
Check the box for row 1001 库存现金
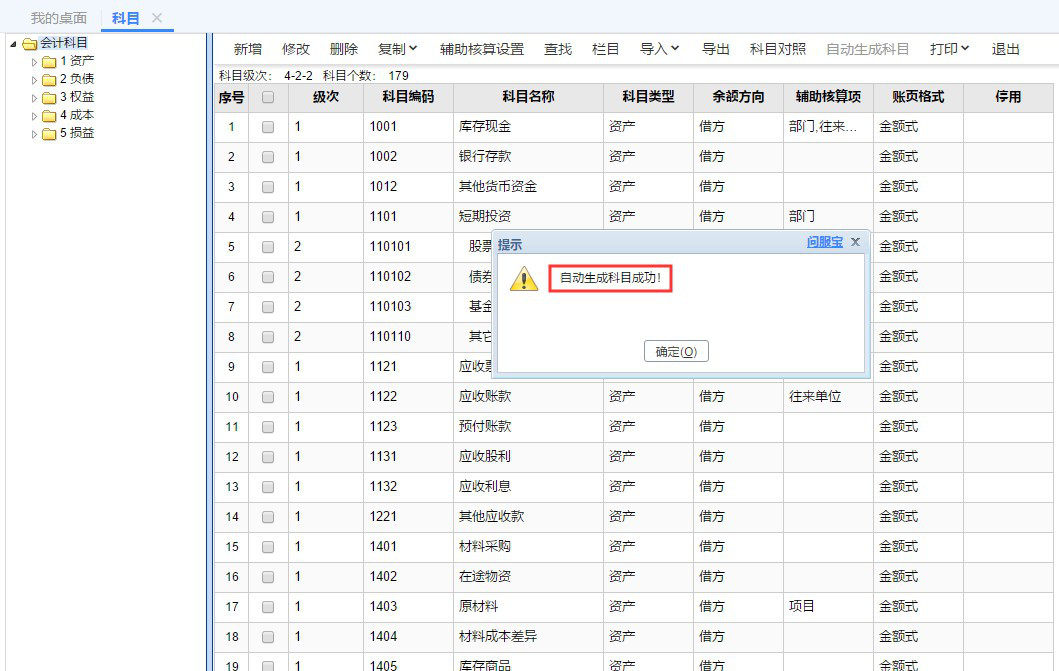(x=268, y=127)
